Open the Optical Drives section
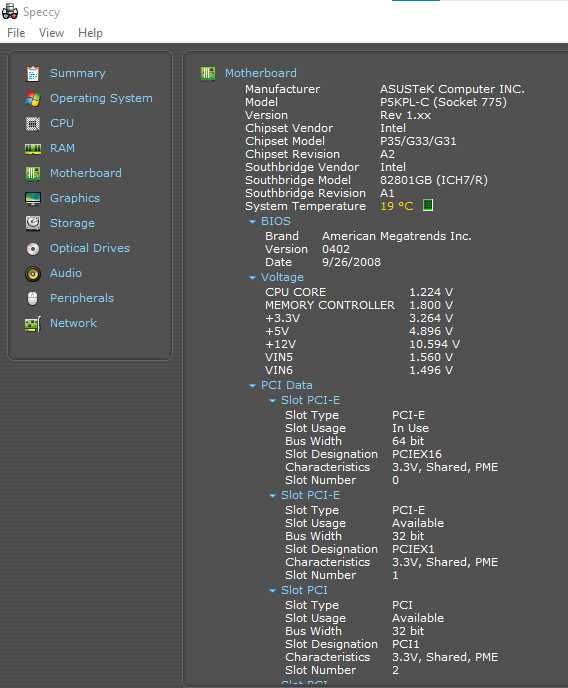 click(89, 248)
